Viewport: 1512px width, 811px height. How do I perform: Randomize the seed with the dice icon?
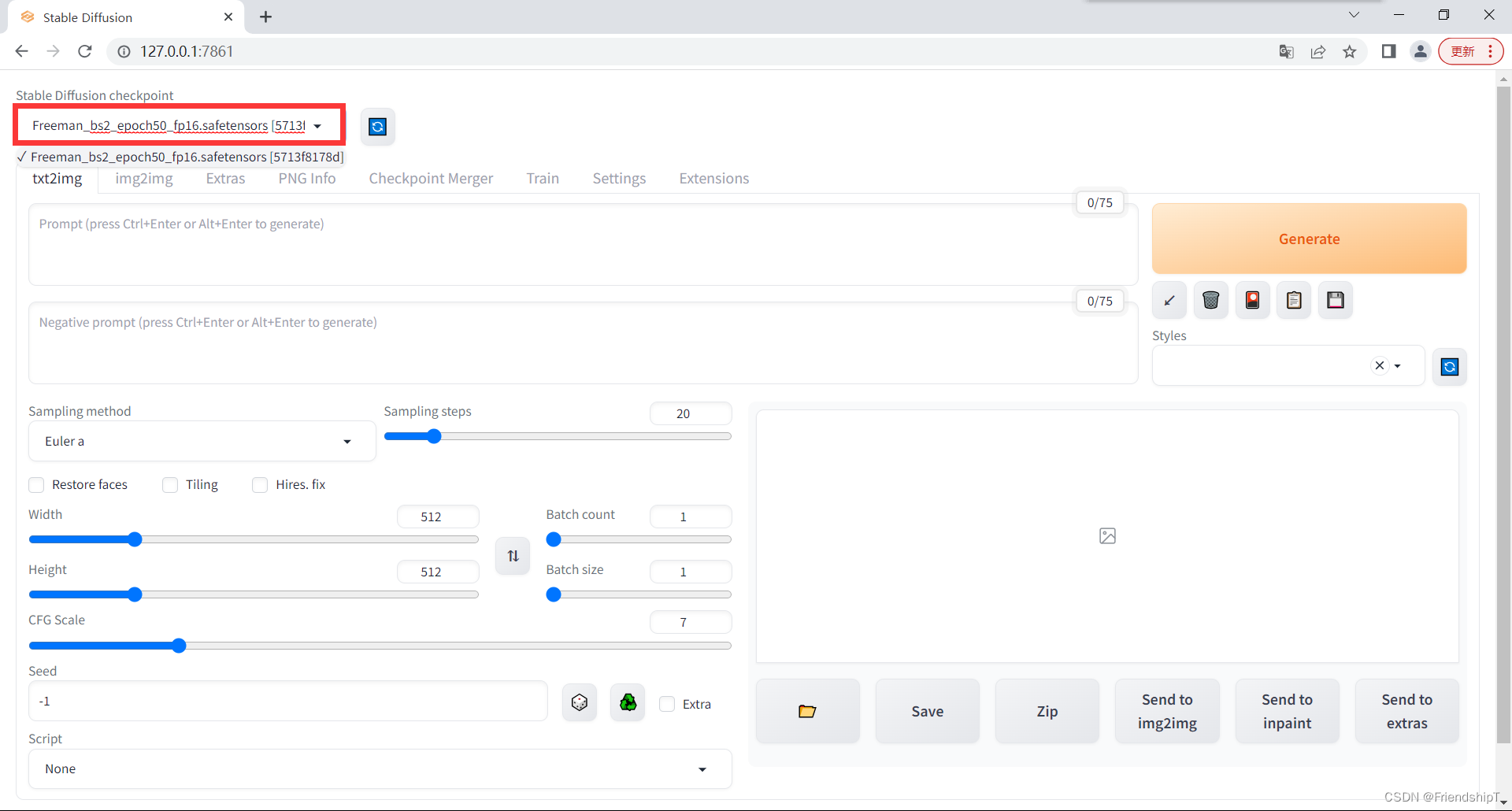point(580,702)
